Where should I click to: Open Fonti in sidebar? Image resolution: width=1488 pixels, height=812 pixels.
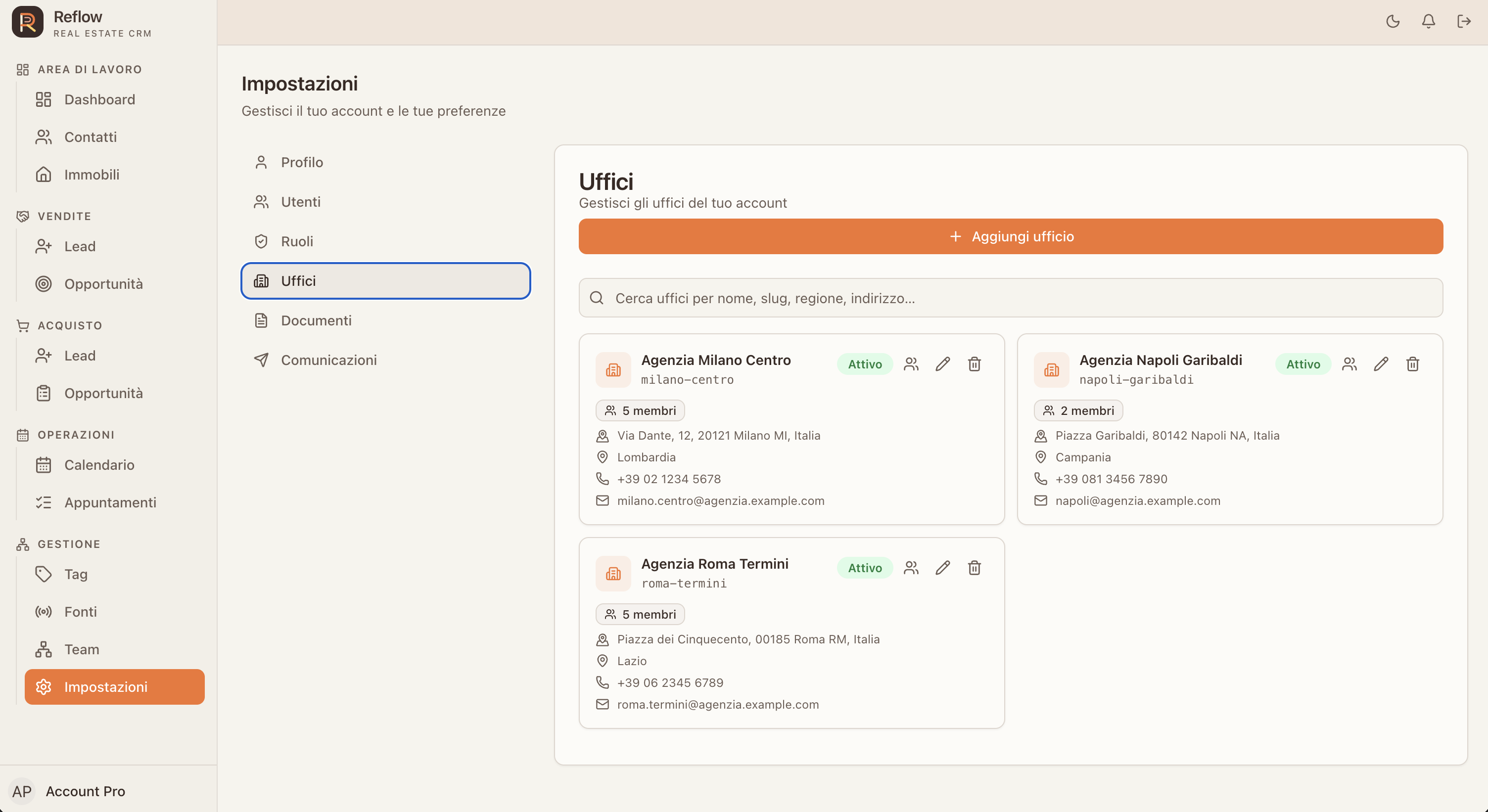114,612
